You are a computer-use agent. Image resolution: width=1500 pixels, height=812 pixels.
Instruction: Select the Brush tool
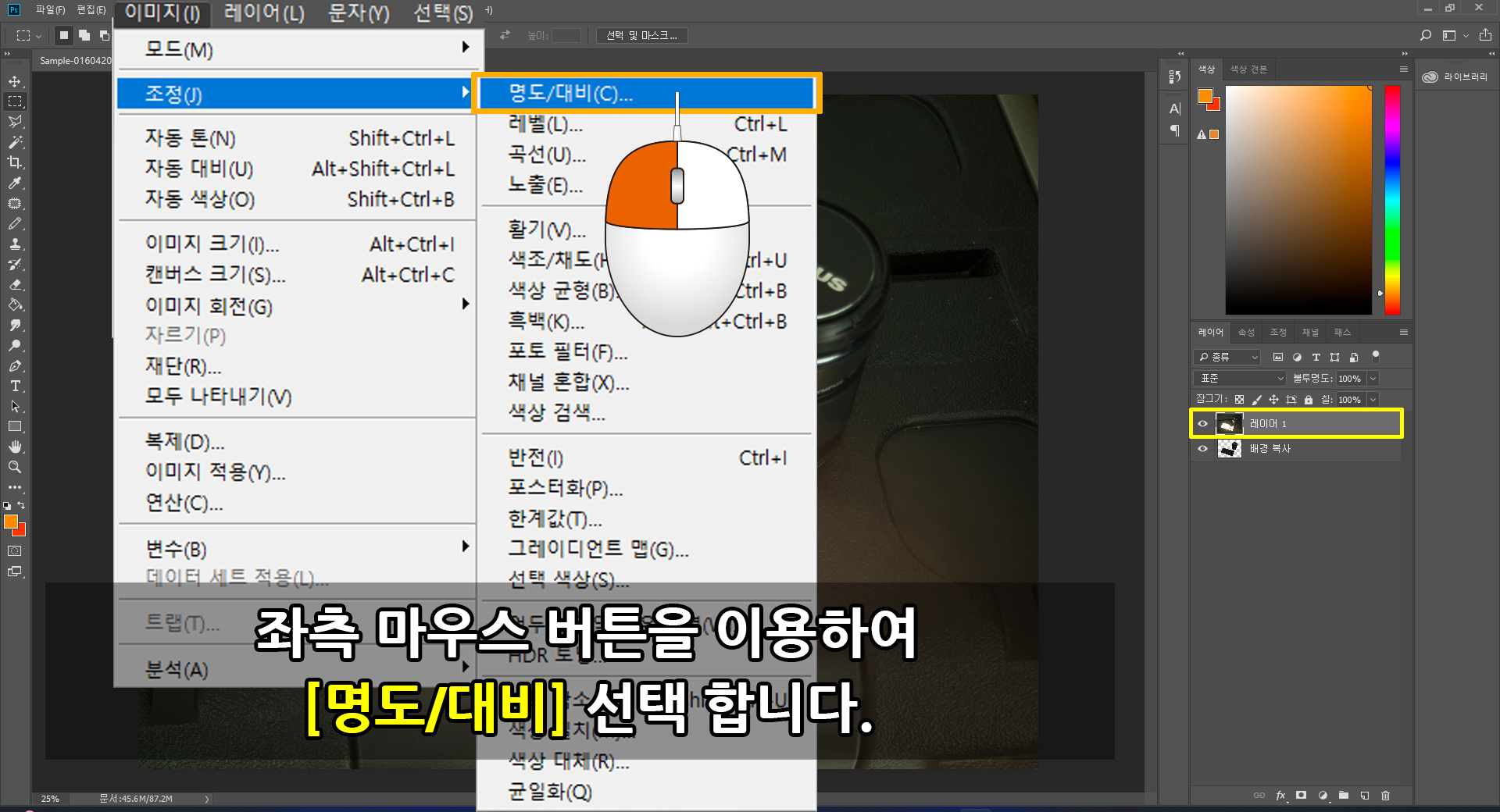tap(15, 223)
